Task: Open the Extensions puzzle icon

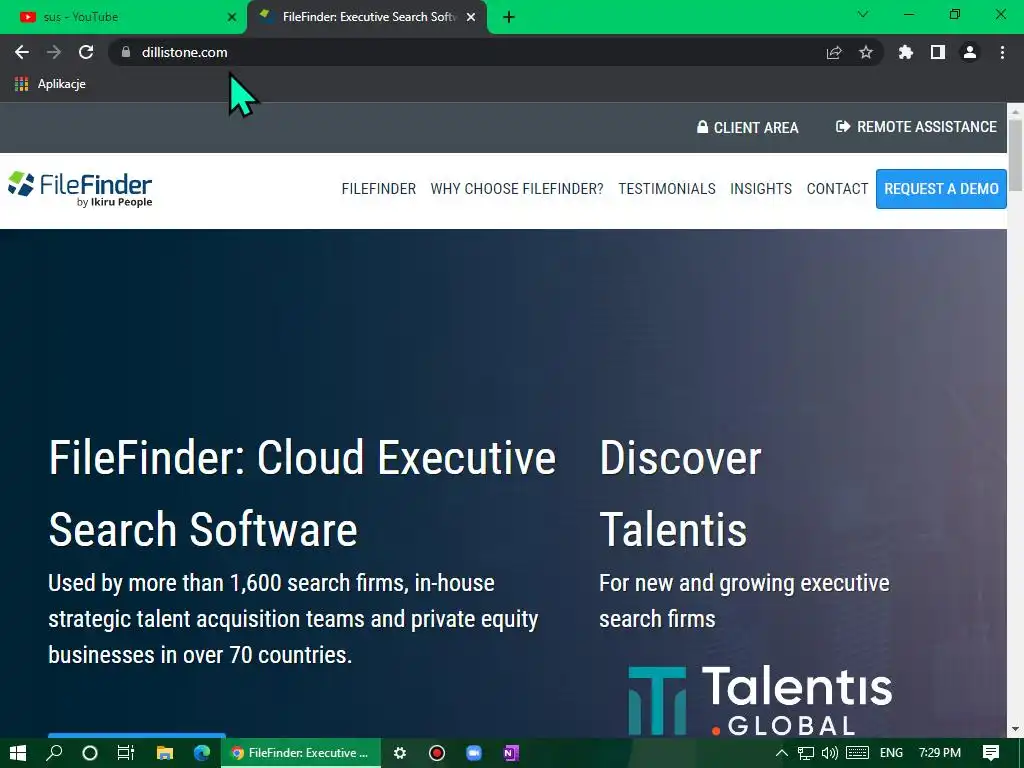Action: coord(906,52)
